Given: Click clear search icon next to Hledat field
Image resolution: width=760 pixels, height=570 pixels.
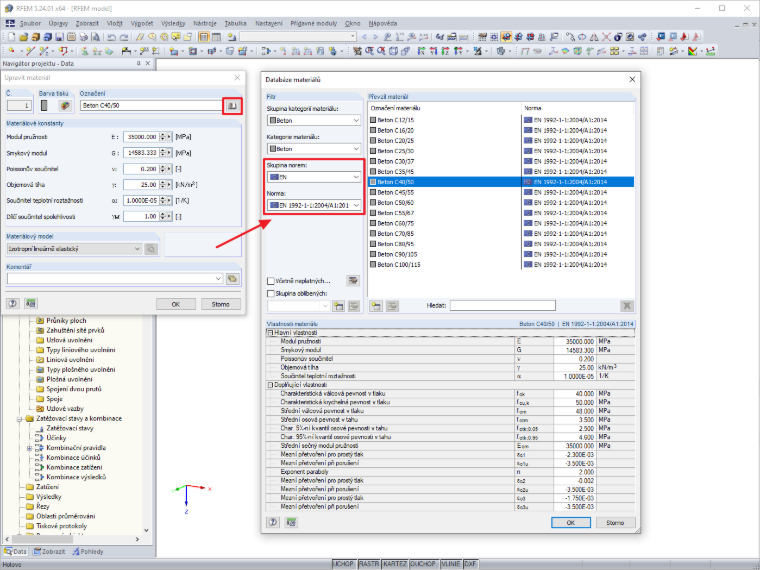Looking at the screenshot, I should coord(627,306).
